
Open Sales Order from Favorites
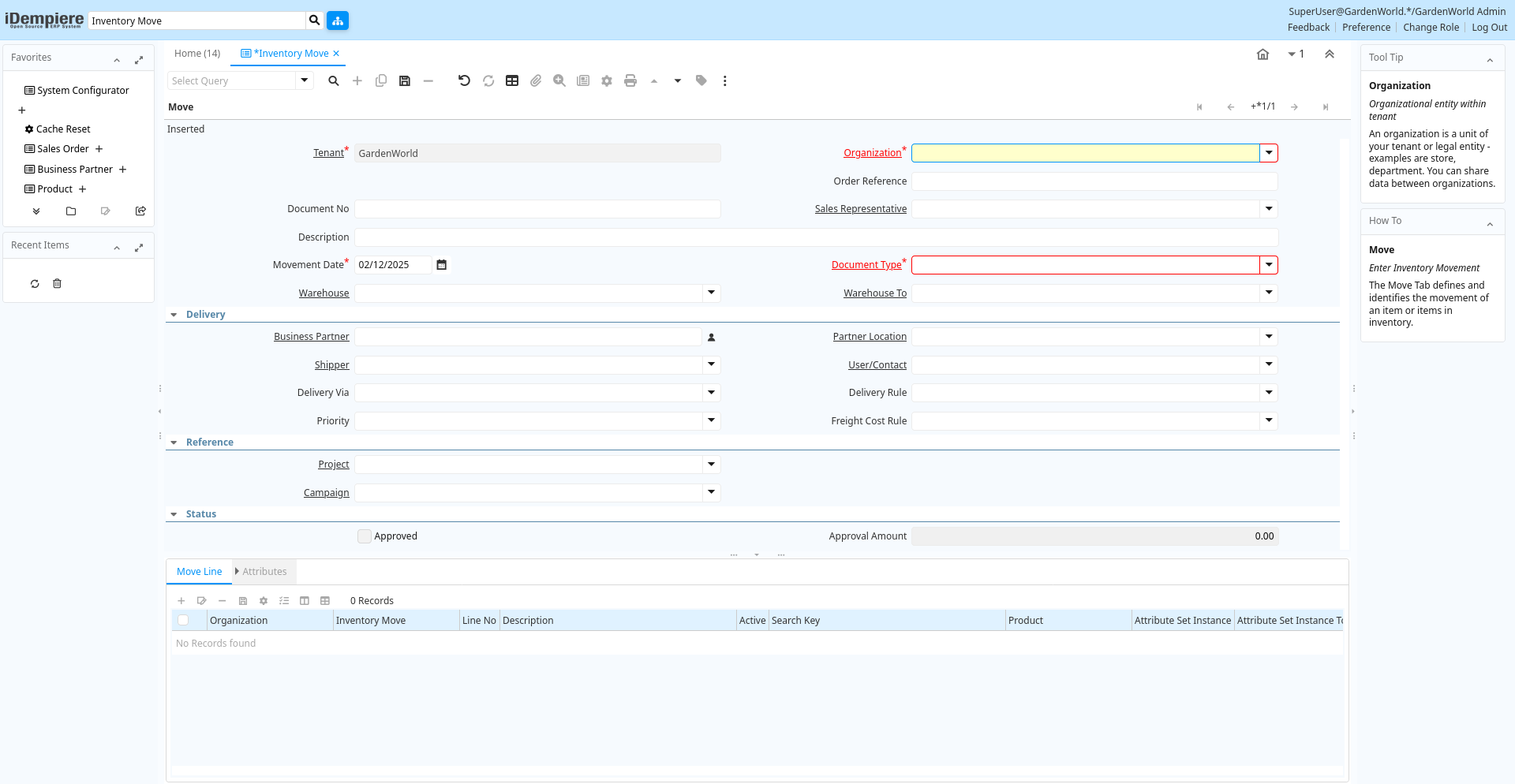pos(63,149)
